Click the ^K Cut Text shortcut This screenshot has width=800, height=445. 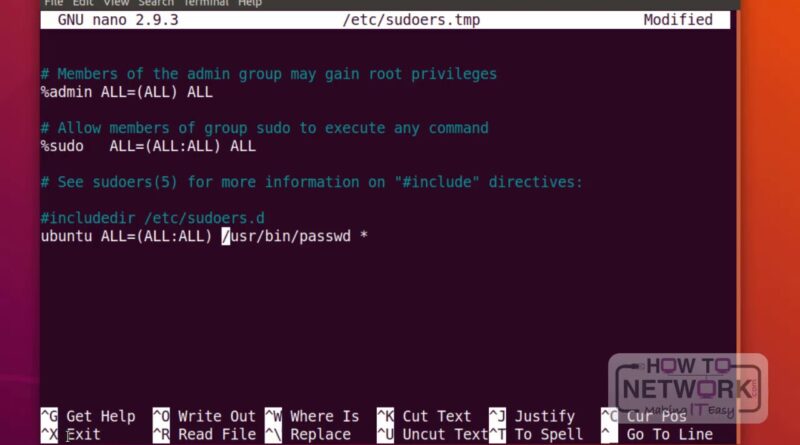[424, 416]
